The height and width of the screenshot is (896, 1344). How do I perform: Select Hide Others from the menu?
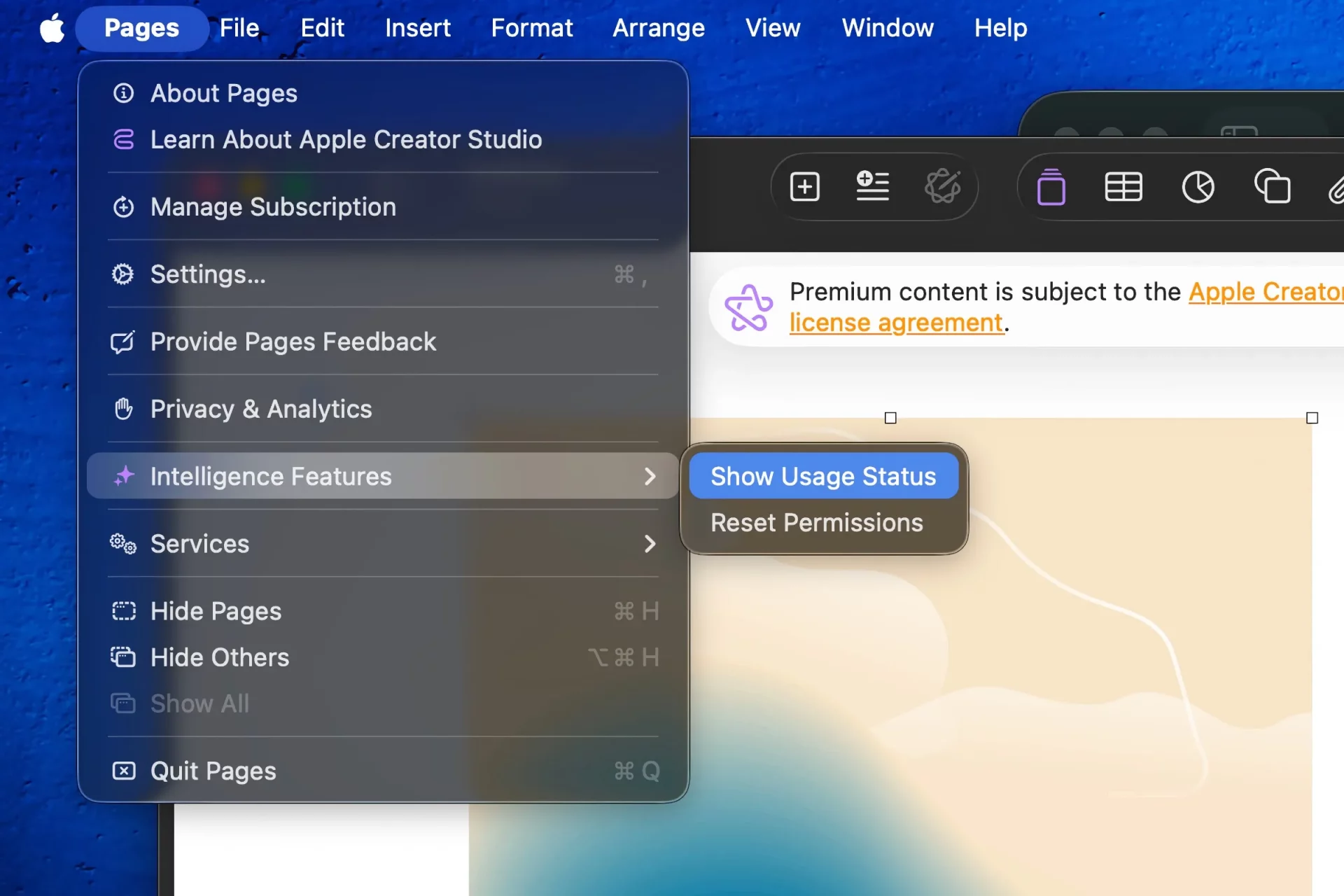coord(219,657)
